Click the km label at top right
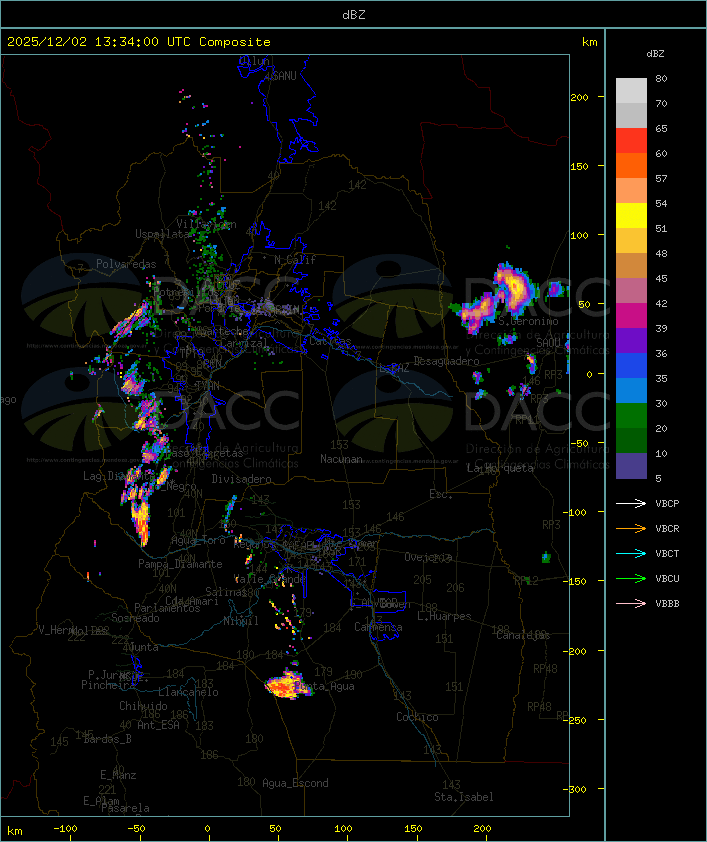This screenshot has width=707, height=842. pos(589,42)
